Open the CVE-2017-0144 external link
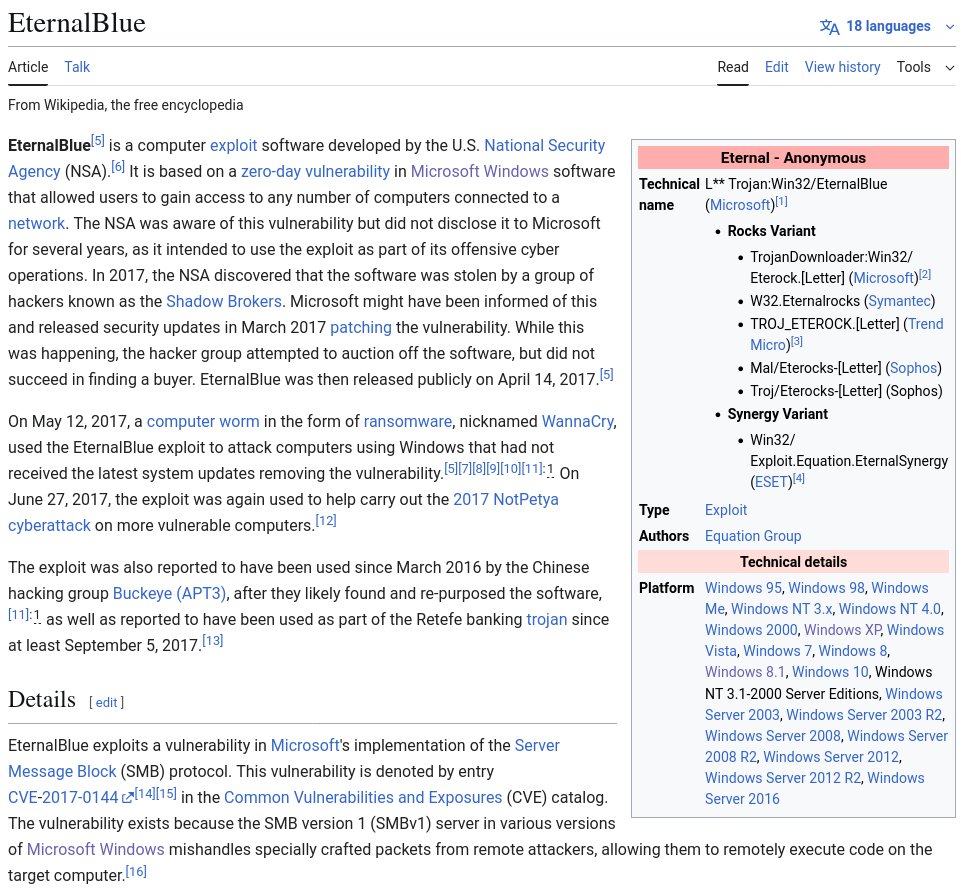The width and height of the screenshot is (961, 890). coord(63,797)
